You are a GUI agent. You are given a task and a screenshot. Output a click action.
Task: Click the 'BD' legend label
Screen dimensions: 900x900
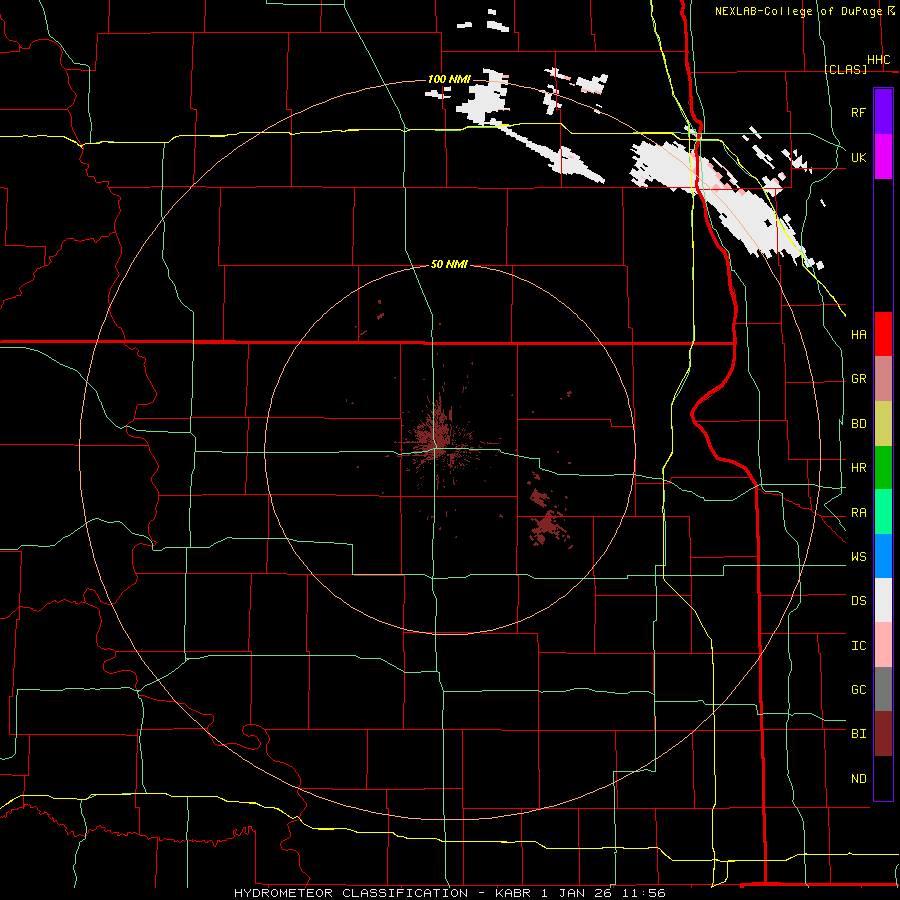point(858,424)
